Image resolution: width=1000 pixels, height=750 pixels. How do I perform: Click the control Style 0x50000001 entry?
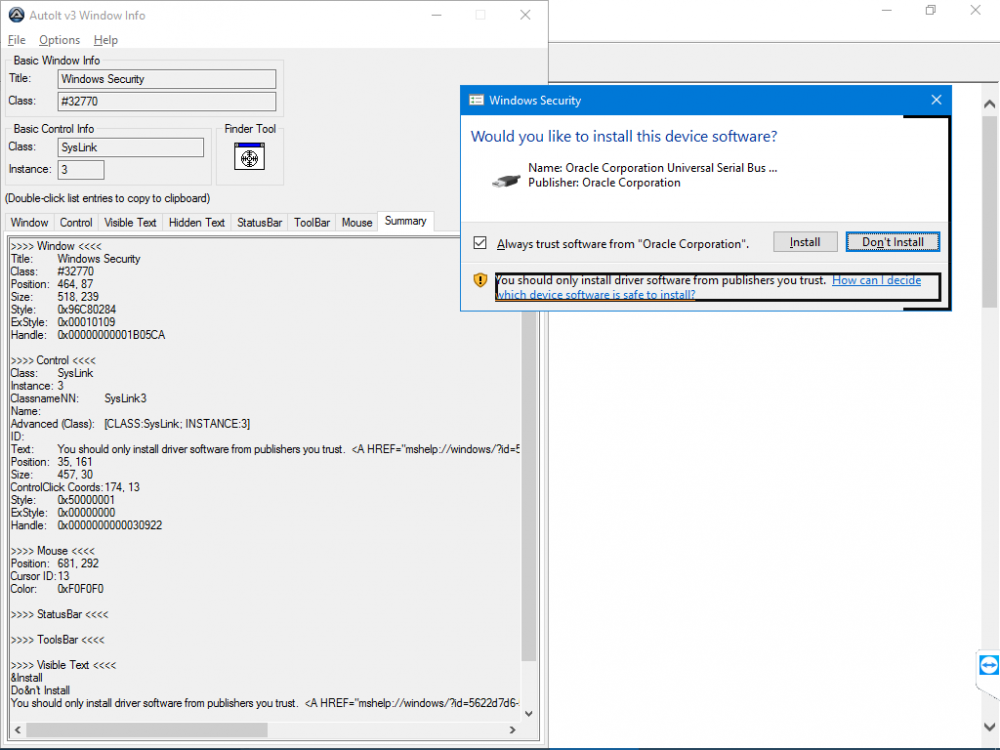tap(62, 500)
